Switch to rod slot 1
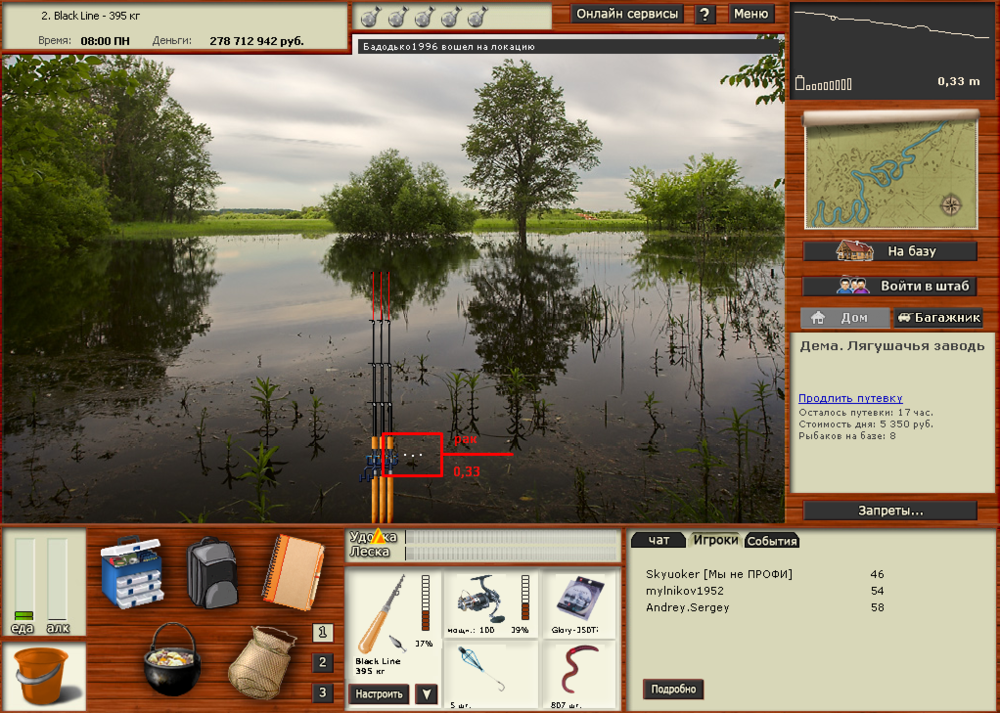 [322, 632]
